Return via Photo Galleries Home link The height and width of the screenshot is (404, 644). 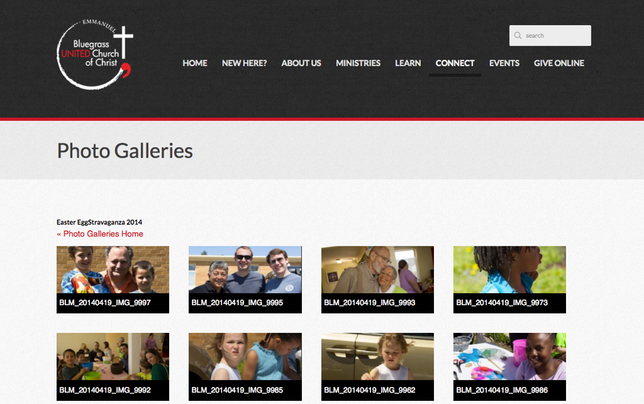click(100, 234)
